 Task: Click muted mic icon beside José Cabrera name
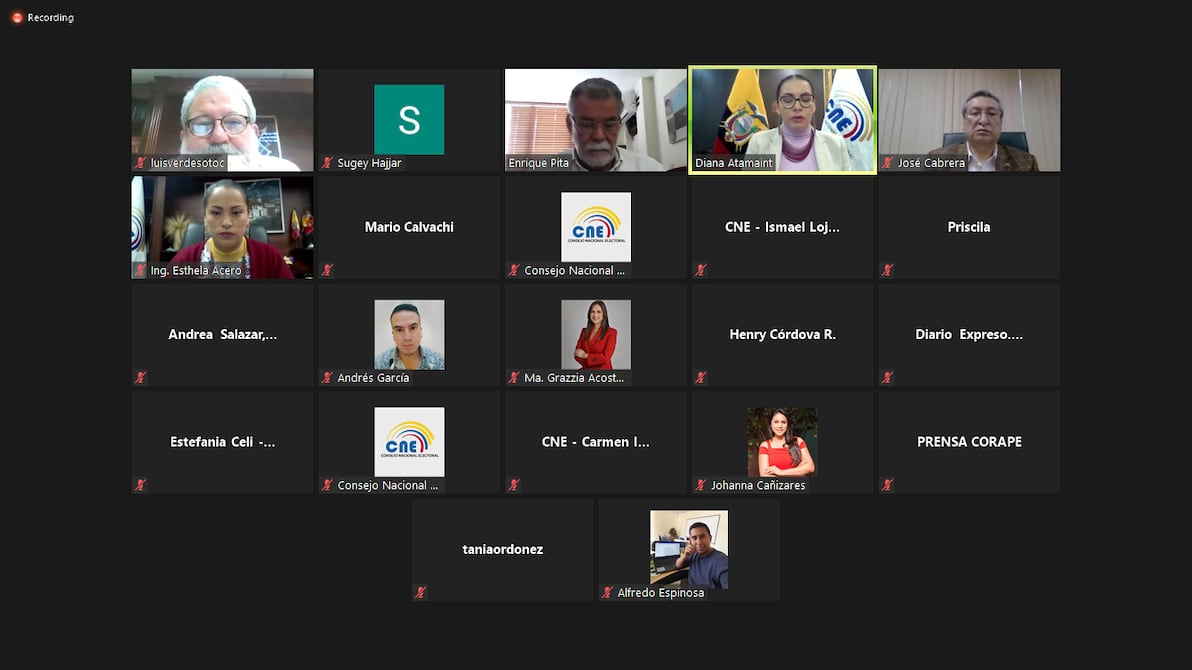coord(888,163)
